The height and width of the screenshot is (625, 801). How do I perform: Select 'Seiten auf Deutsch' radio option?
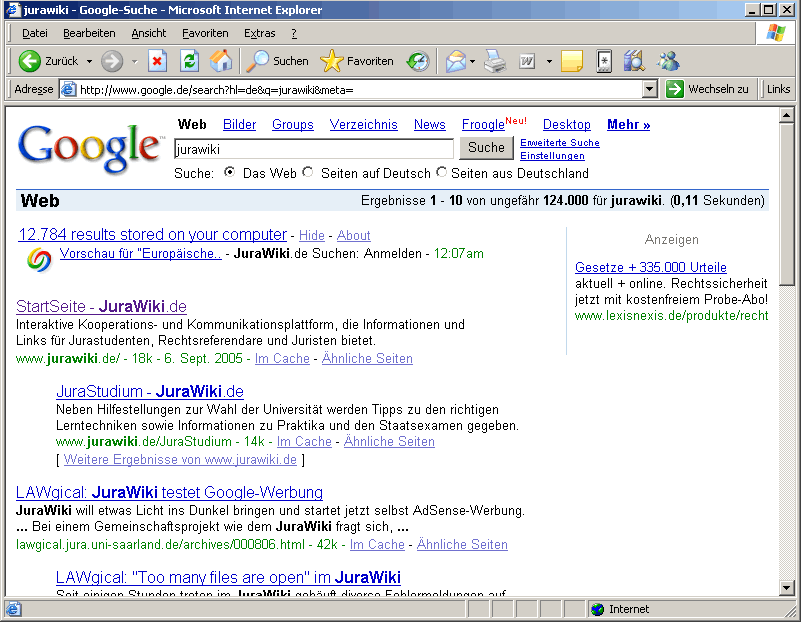pyautogui.click(x=308, y=173)
